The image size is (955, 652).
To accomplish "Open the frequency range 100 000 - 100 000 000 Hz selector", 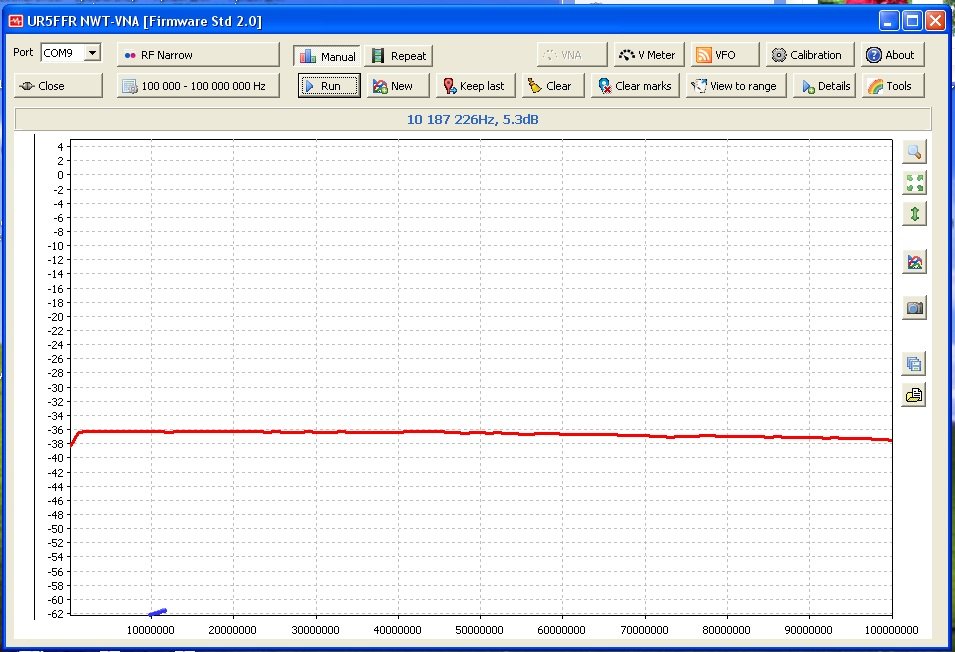I will (x=198, y=86).
